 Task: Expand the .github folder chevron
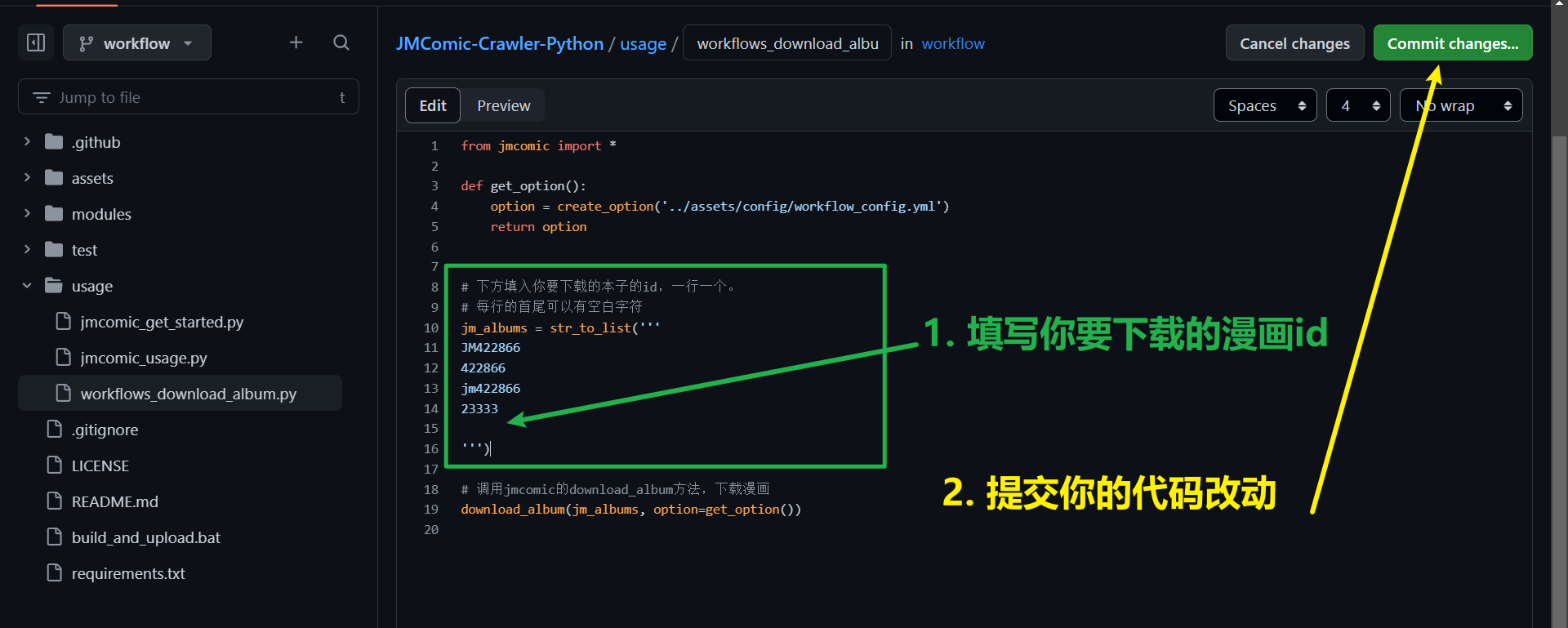coord(27,142)
